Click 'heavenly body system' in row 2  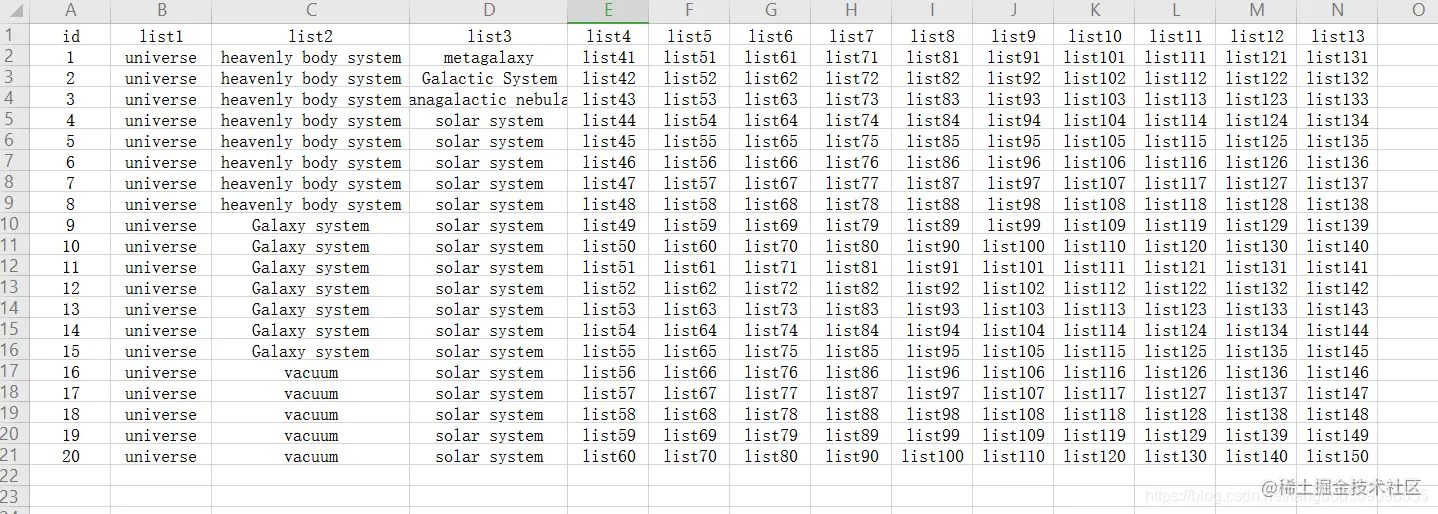click(311, 57)
